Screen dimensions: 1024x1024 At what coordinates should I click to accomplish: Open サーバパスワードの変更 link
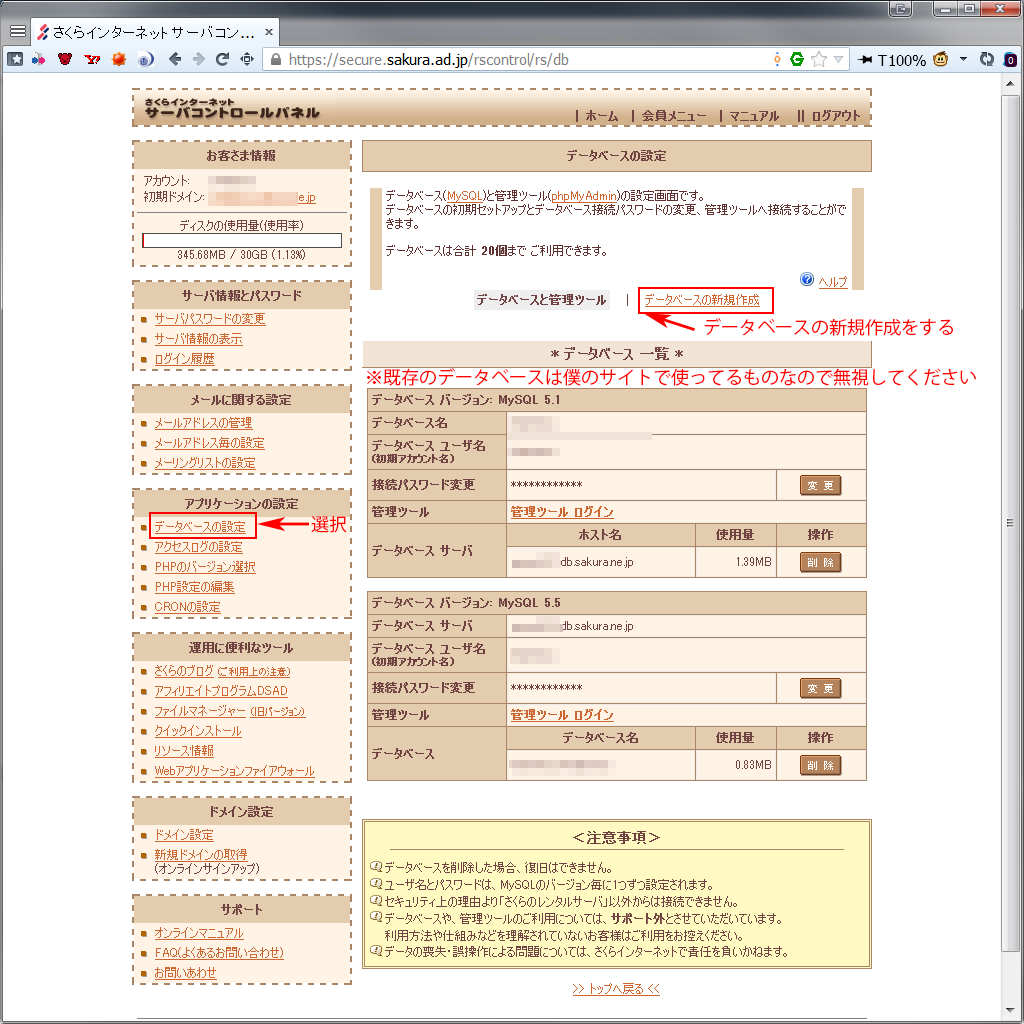[210, 319]
